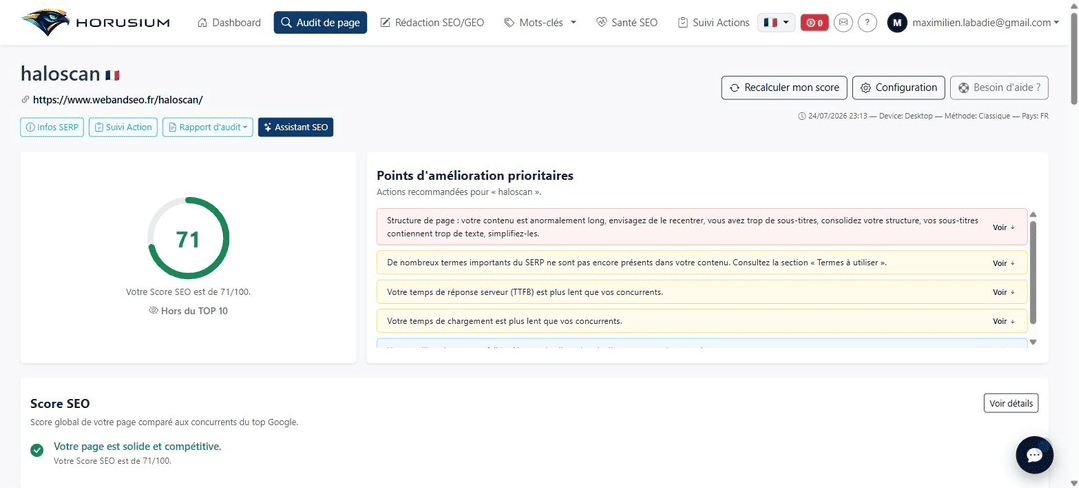Screen dimensions: 1079x488
Task: Click the Points d'amélioration prioritaires heading
Action: 475,176
